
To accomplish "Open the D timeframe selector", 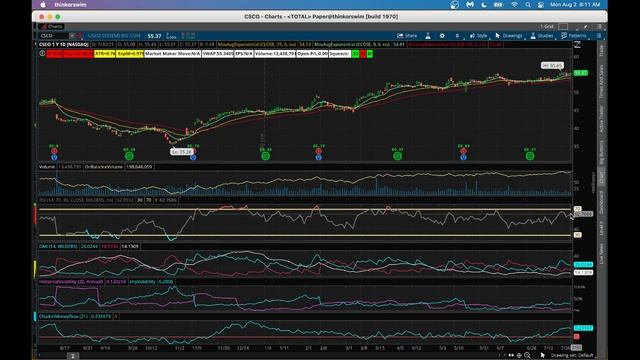I will pyautogui.click(x=457, y=36).
